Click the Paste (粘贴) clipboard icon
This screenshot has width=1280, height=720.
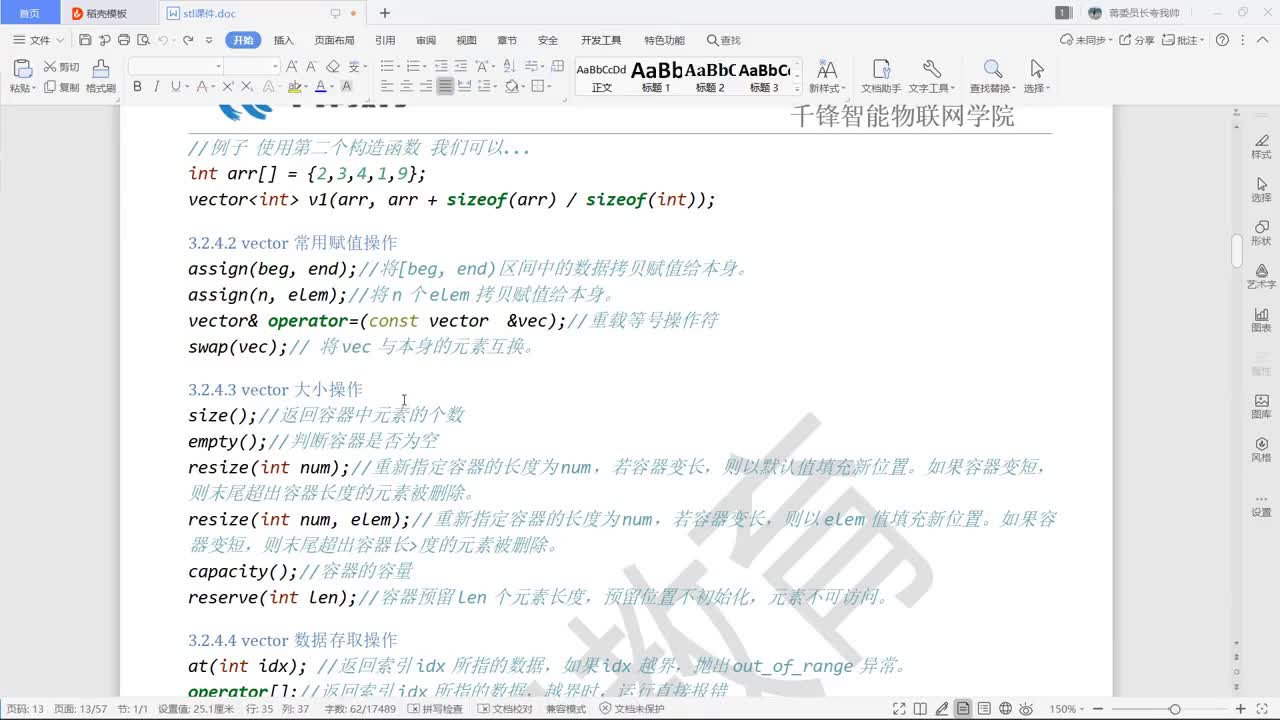tap(22, 69)
